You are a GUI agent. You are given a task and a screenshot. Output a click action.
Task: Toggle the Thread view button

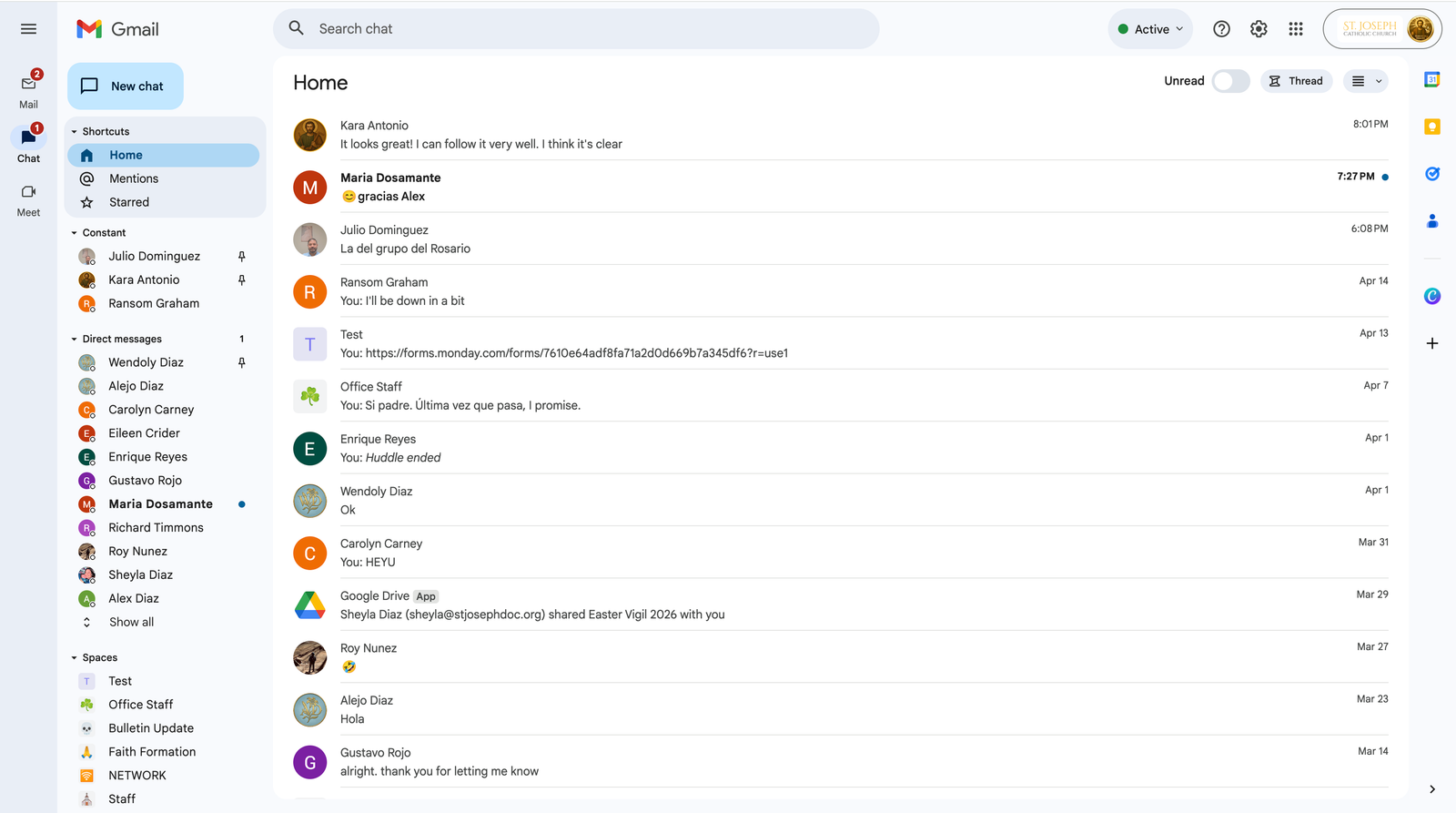pyautogui.click(x=1297, y=81)
